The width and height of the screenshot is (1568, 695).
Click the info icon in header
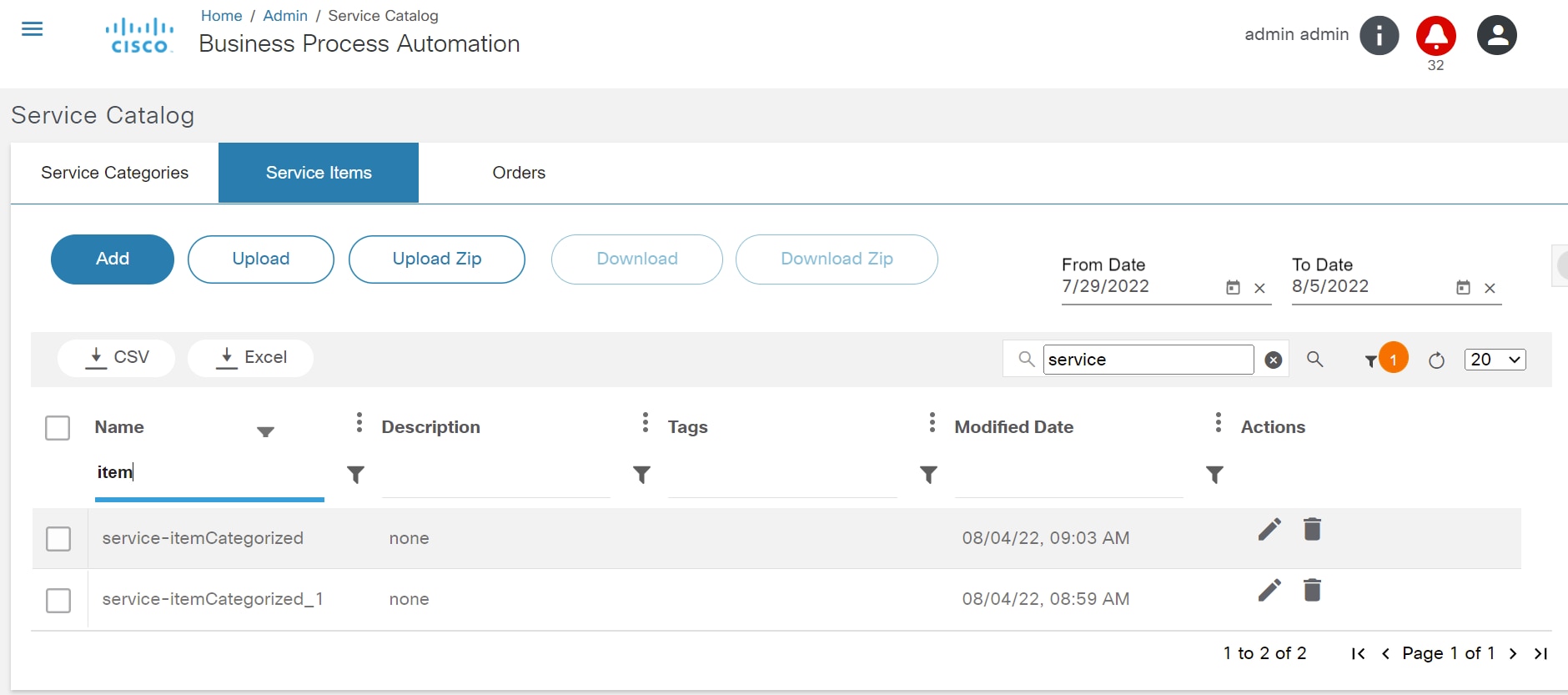[1379, 36]
